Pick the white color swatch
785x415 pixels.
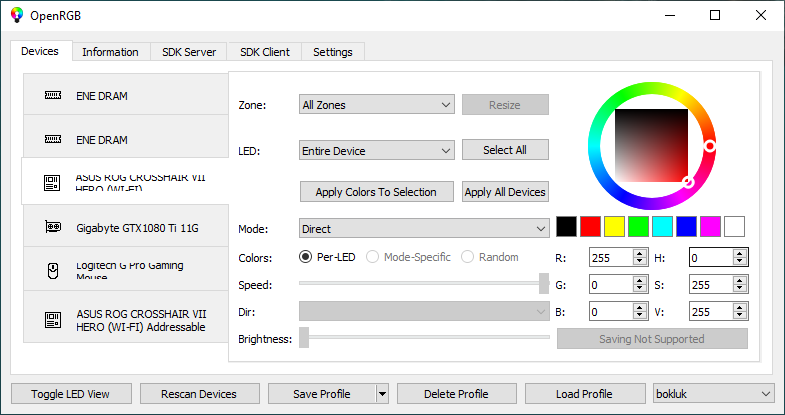click(734, 227)
